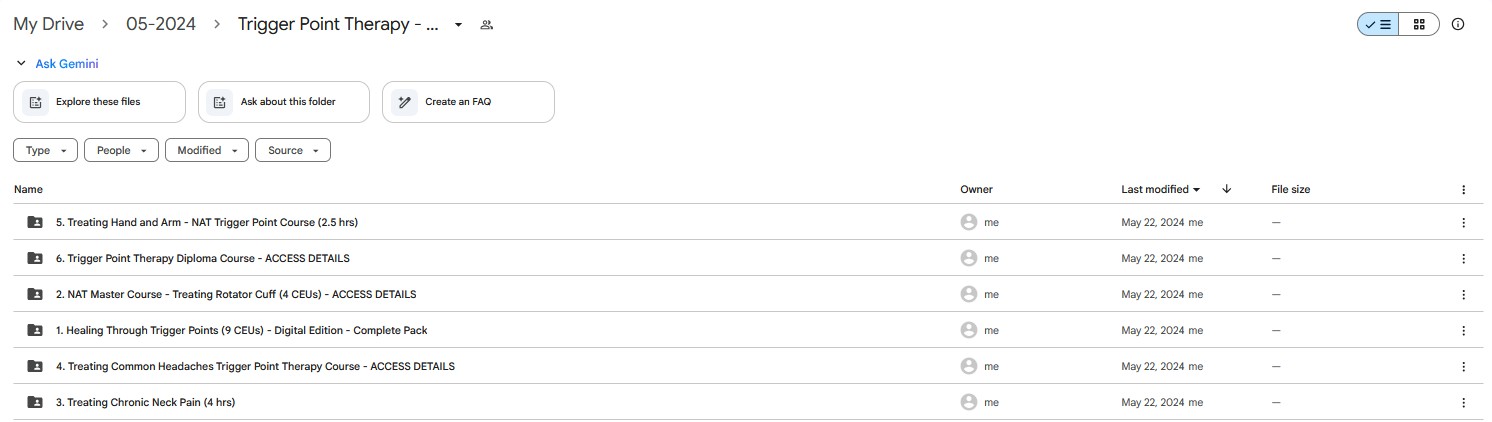Expand the current folder name dropdown arrow
This screenshot has height=422, width=1492.
(458, 25)
